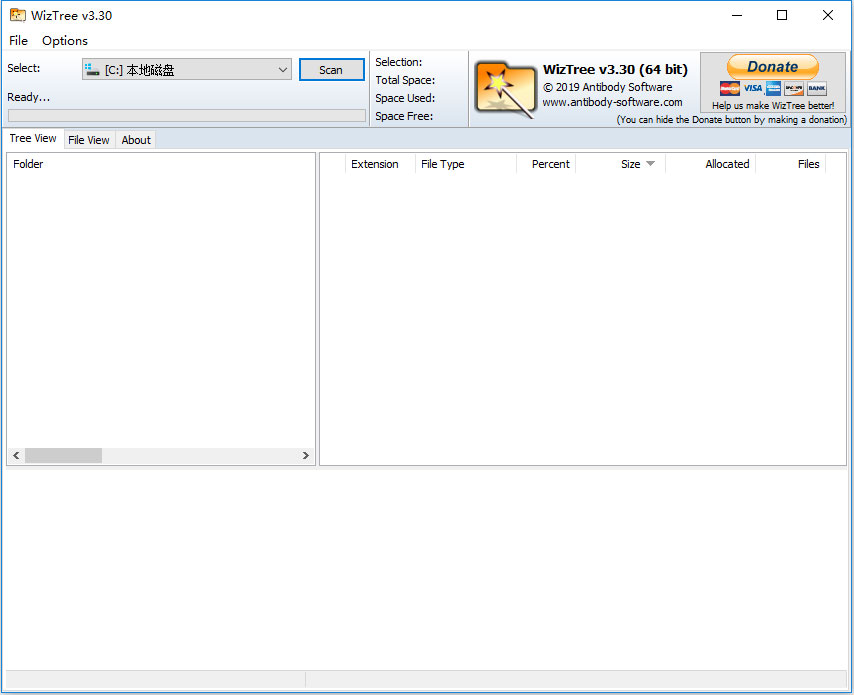Minimize the WizTree window
854x695 pixels.
737,15
